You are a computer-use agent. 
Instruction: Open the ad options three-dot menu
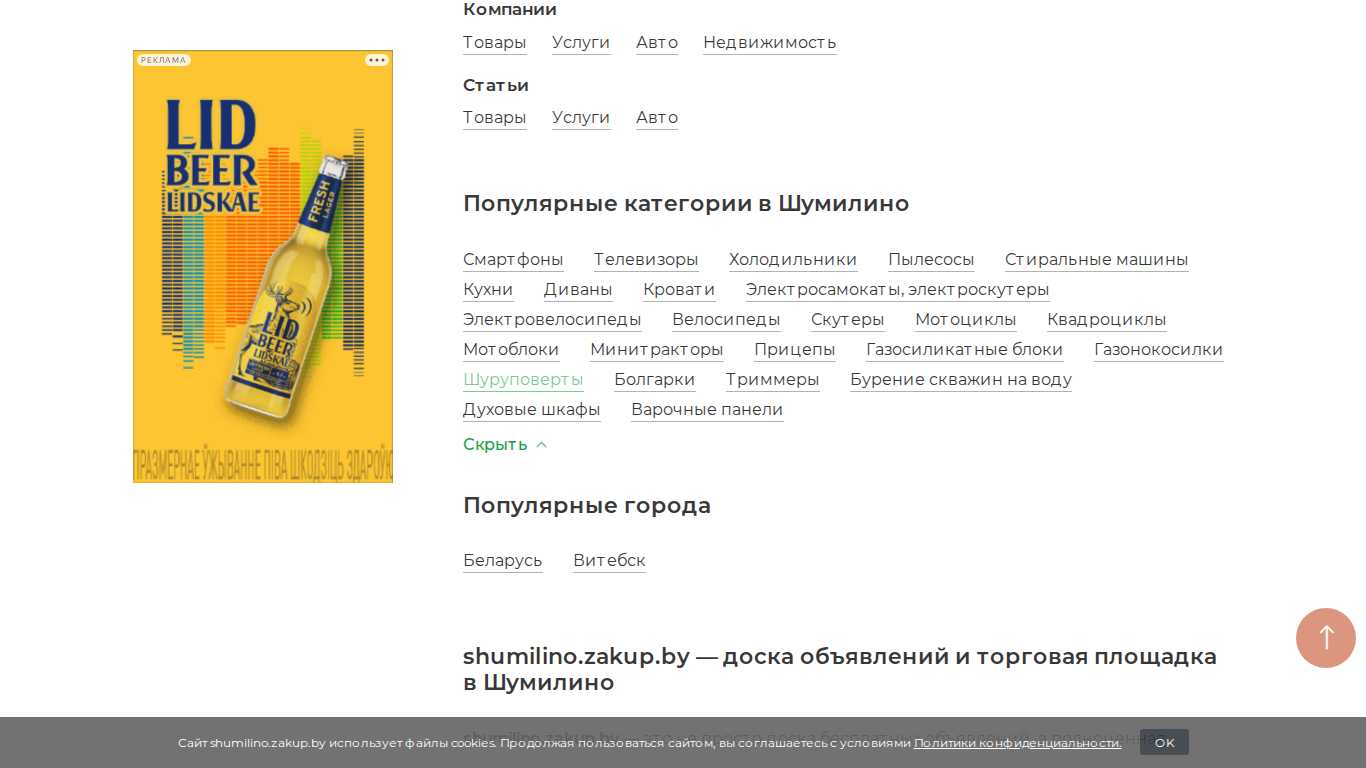click(x=377, y=60)
